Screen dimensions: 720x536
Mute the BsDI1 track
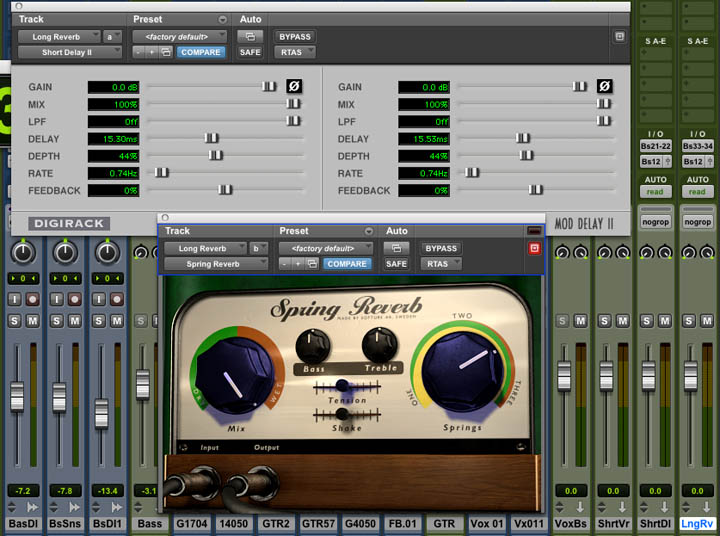pos(117,321)
